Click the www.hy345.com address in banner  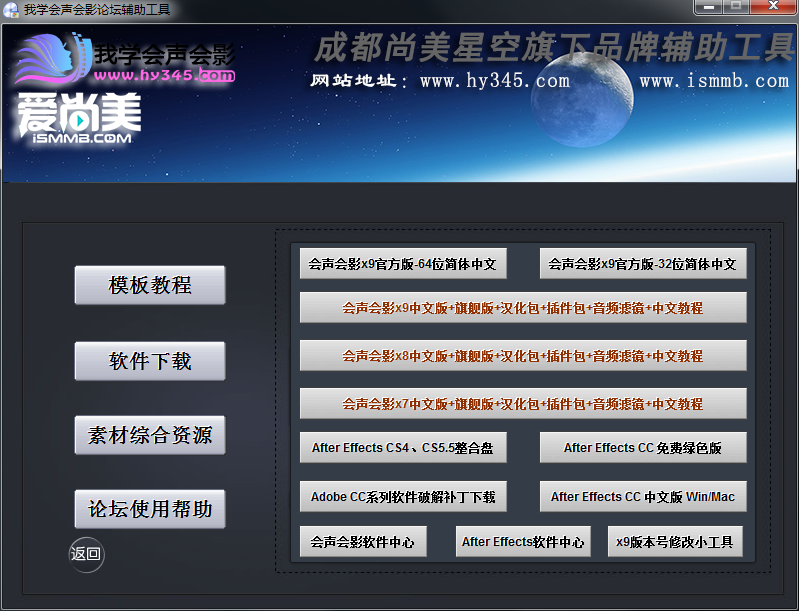[495, 81]
